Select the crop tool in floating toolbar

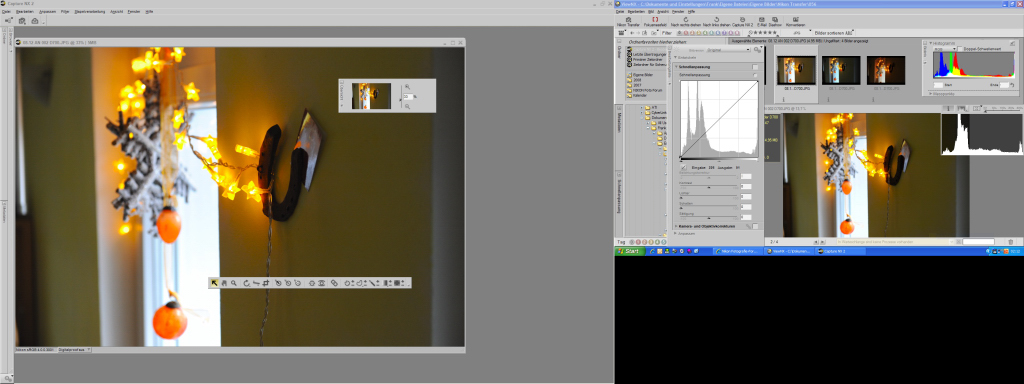point(266,283)
